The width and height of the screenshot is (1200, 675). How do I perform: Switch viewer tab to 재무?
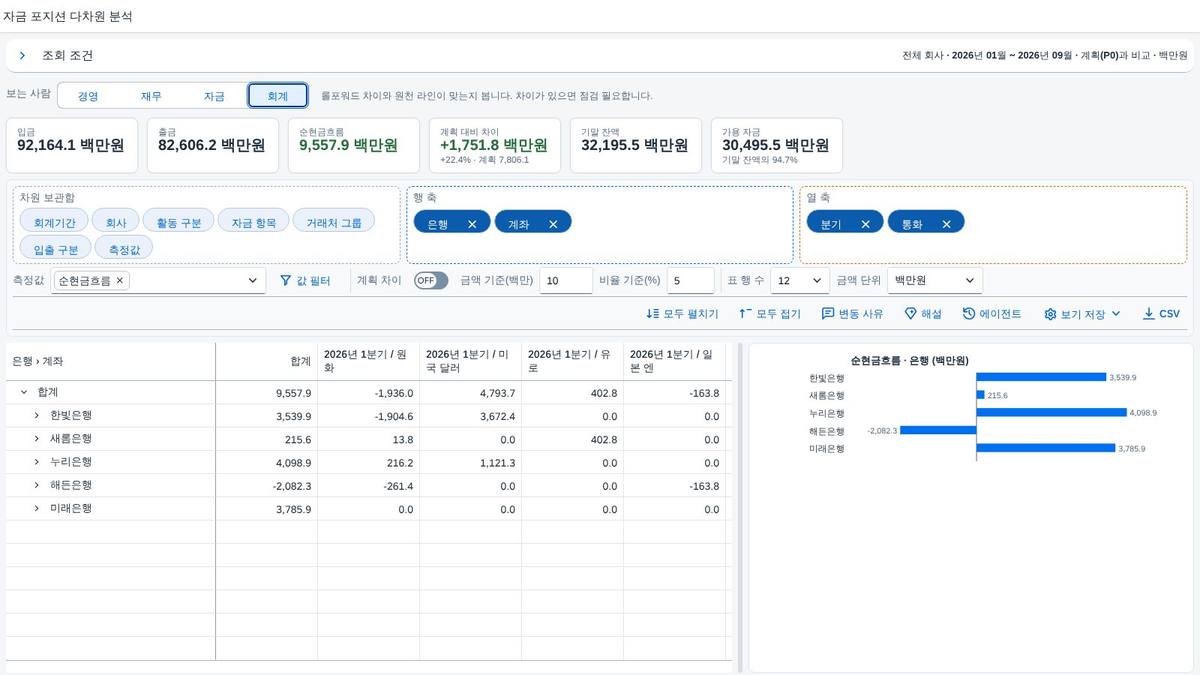pyautogui.click(x=151, y=96)
